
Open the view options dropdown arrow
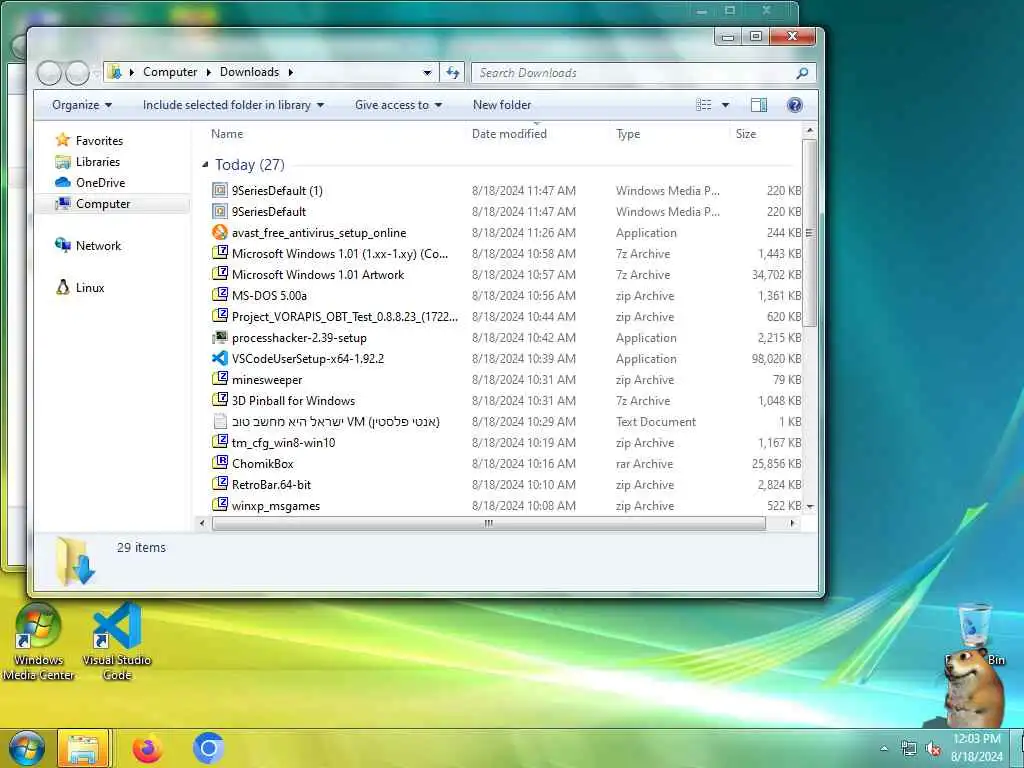725,105
